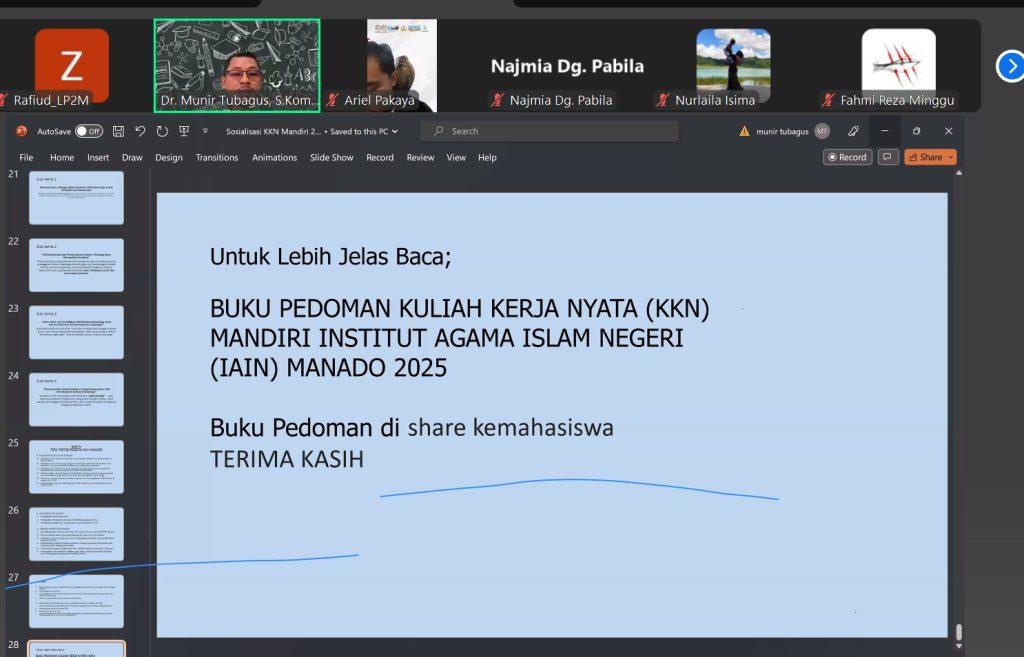Click the Search box in title bar
This screenshot has height=657, width=1024.
point(549,131)
